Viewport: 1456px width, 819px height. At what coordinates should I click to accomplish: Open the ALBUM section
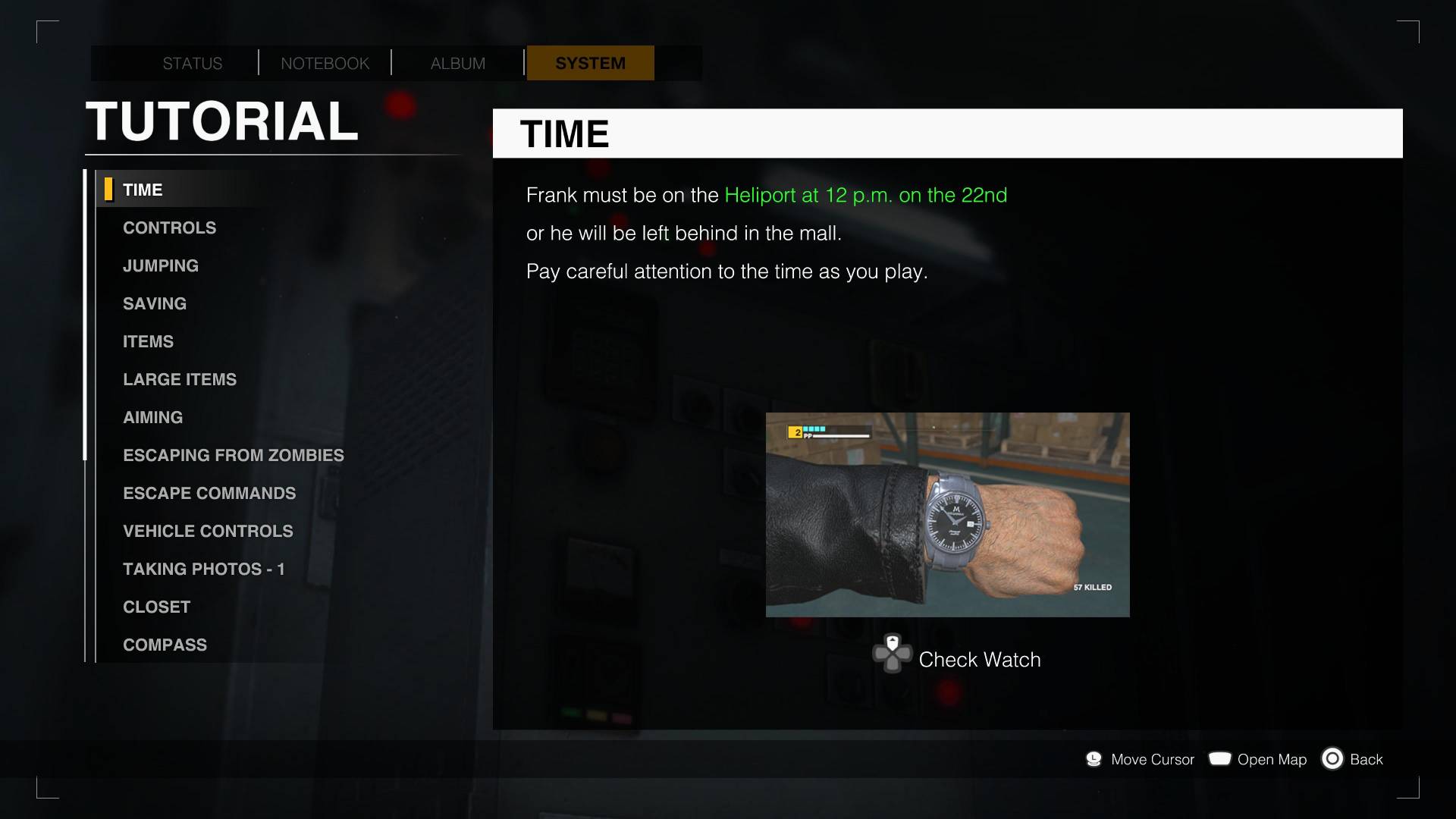pos(457,62)
